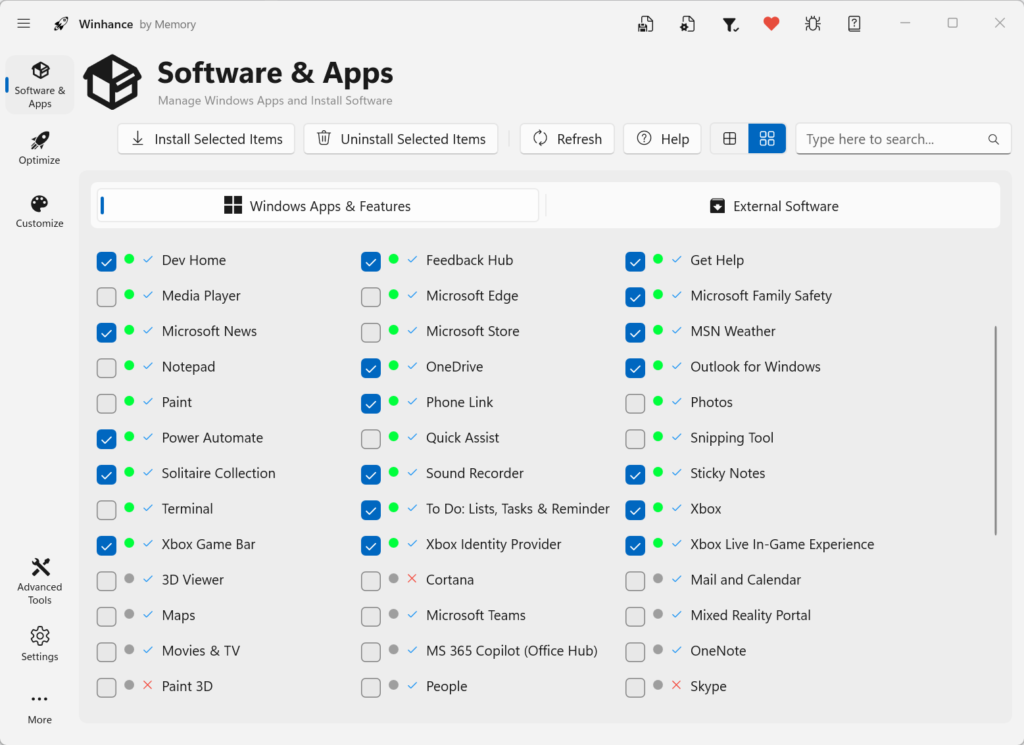
Task: Uncheck the Dev Home checkbox
Action: 106,261
